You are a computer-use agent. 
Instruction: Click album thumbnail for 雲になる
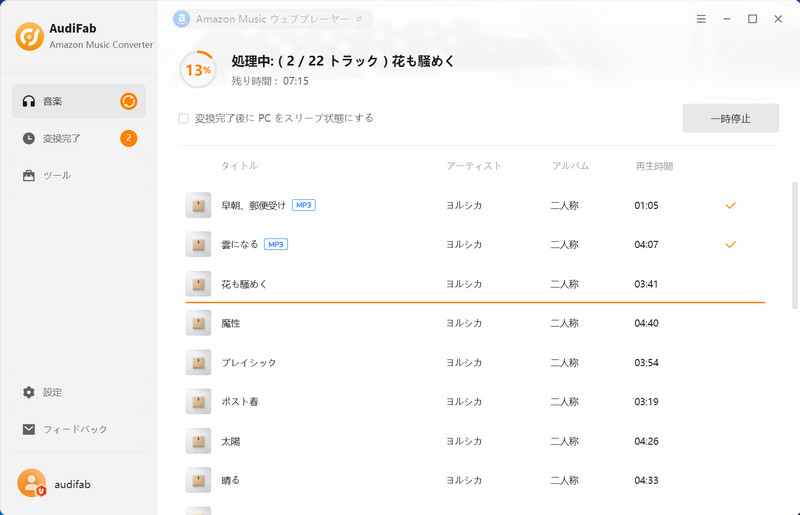pyautogui.click(x=198, y=244)
